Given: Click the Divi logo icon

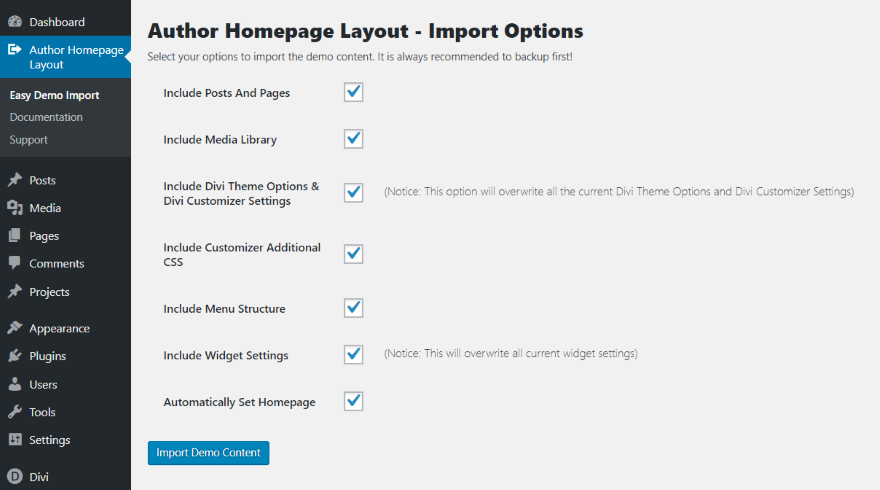Looking at the screenshot, I should [x=15, y=477].
